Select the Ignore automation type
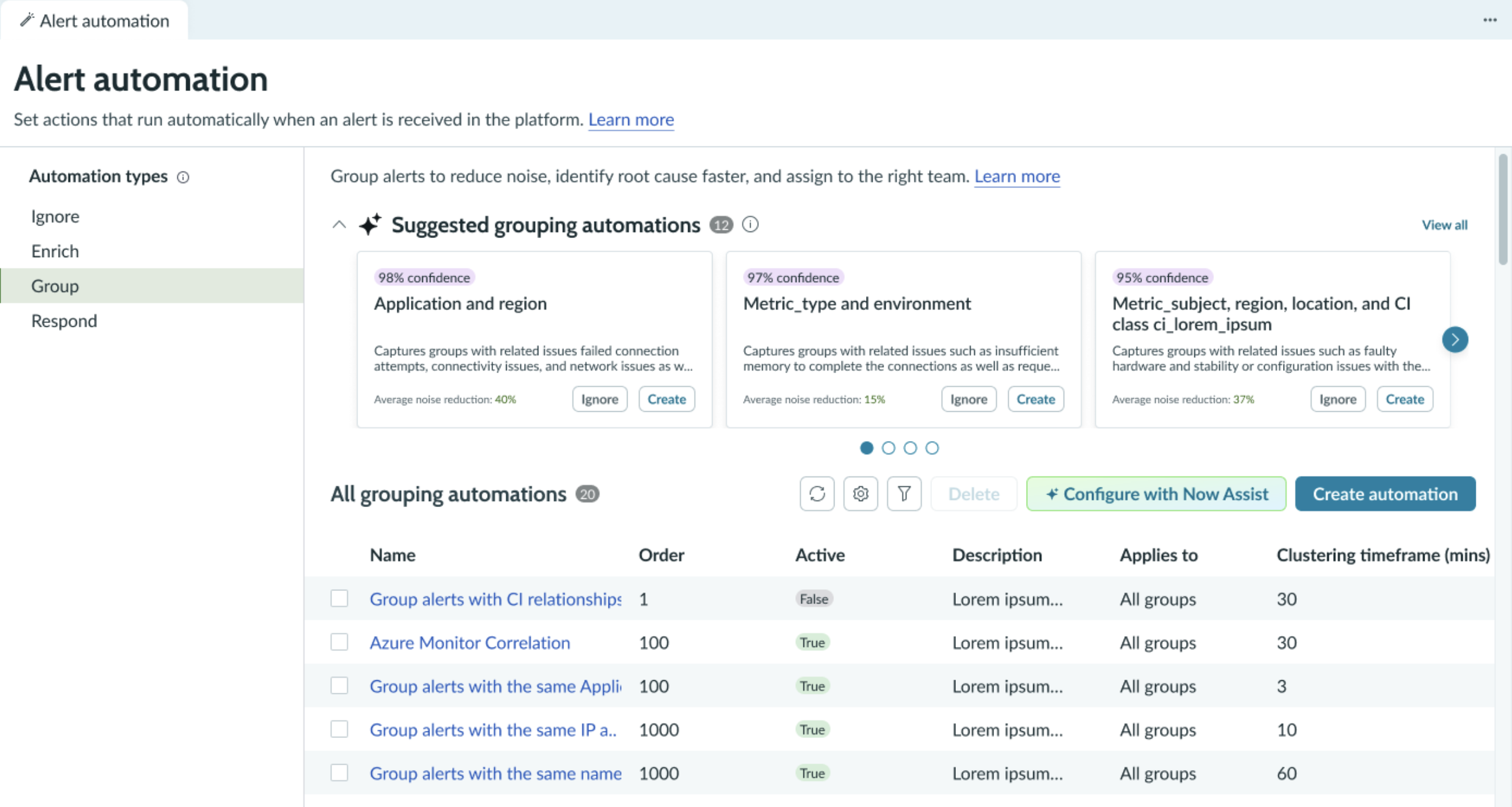 coord(152,216)
